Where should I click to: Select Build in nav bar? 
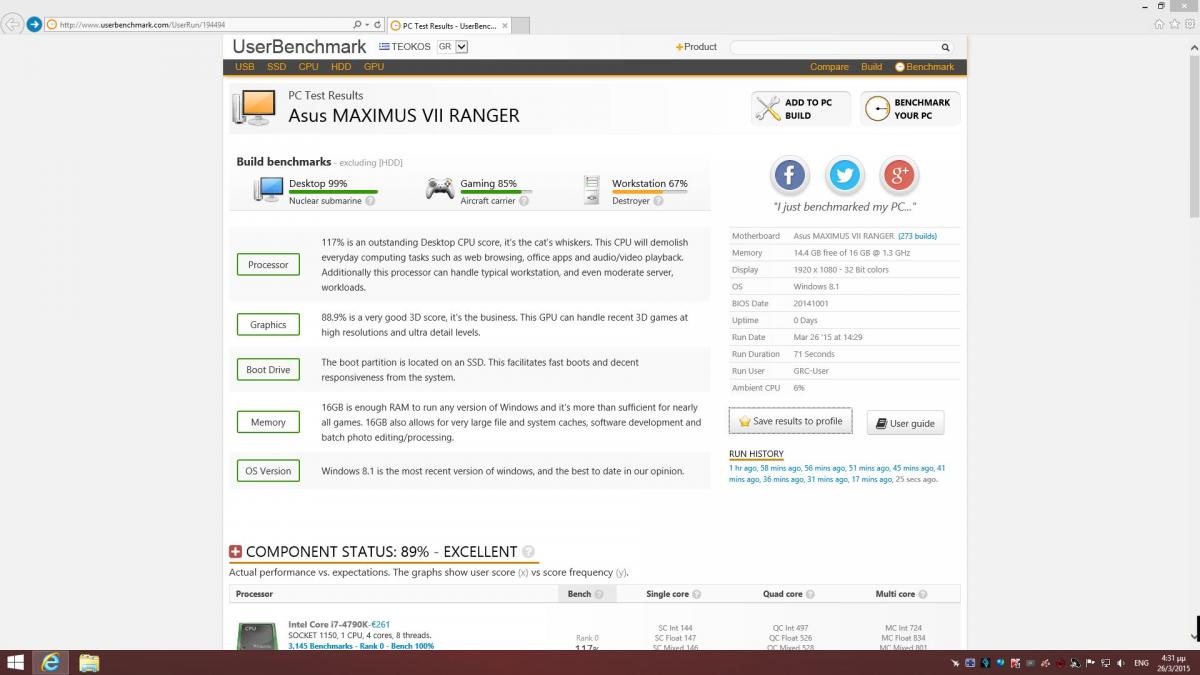pyautogui.click(x=872, y=67)
